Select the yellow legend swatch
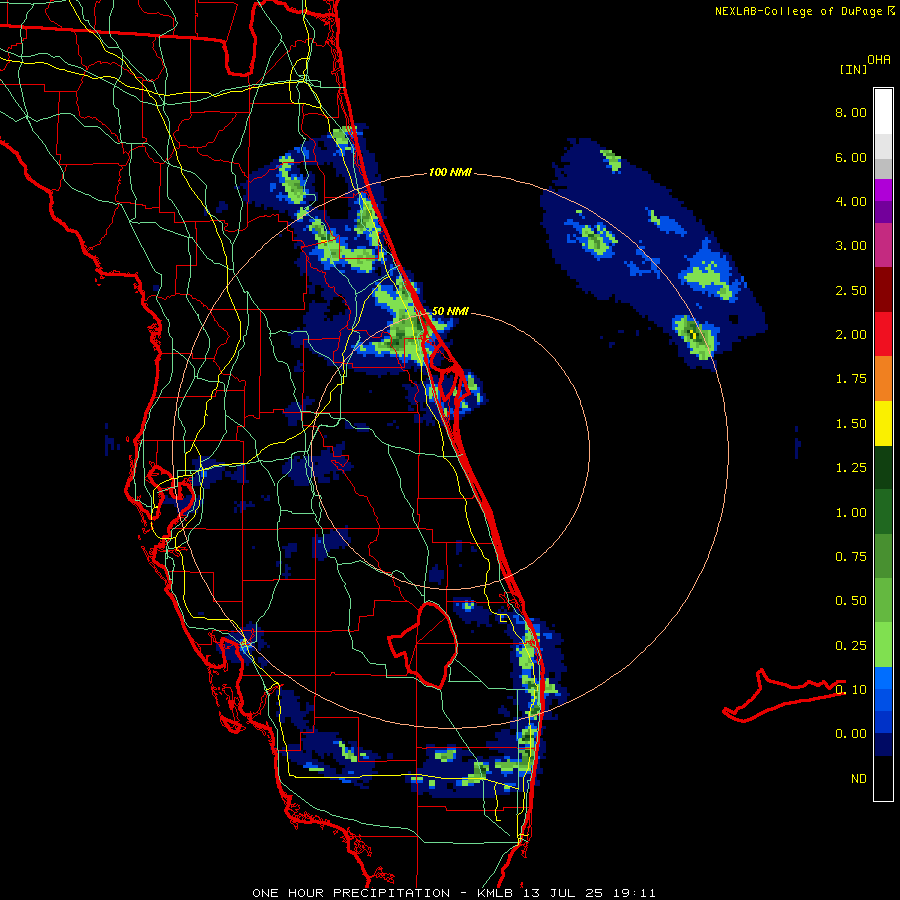 [x=883, y=423]
